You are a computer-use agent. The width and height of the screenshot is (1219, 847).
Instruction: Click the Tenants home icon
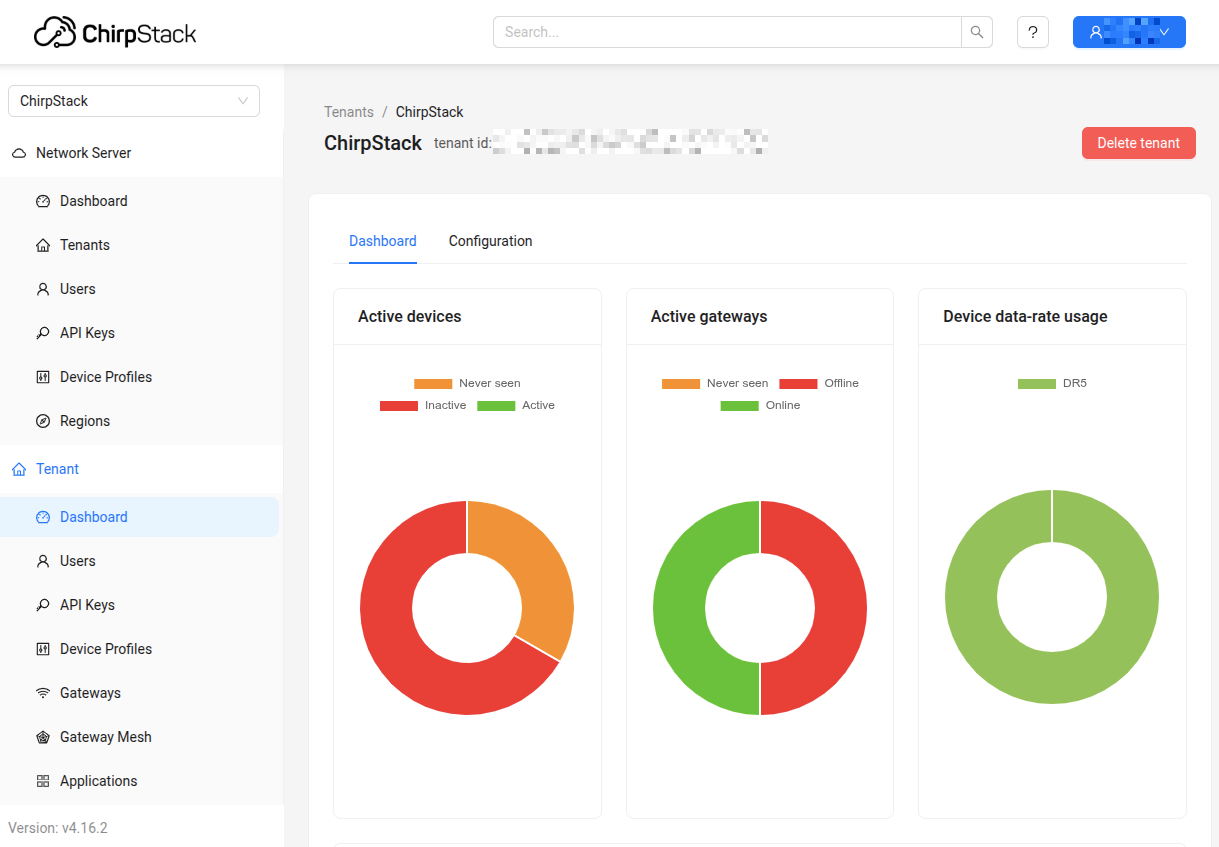tap(43, 245)
